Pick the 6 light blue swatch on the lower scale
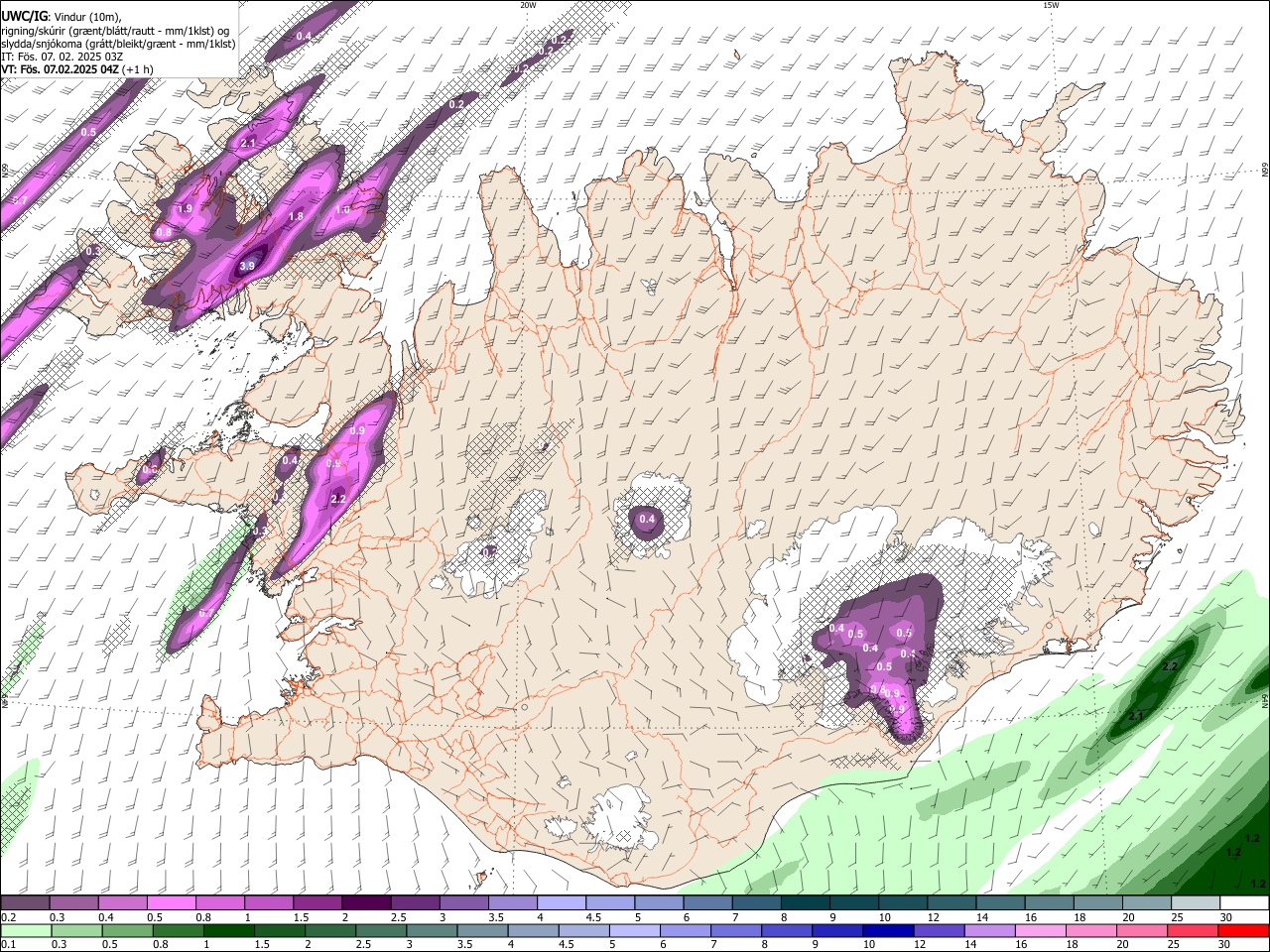Screen dimensions: 1270x952 pyautogui.click(x=685, y=931)
